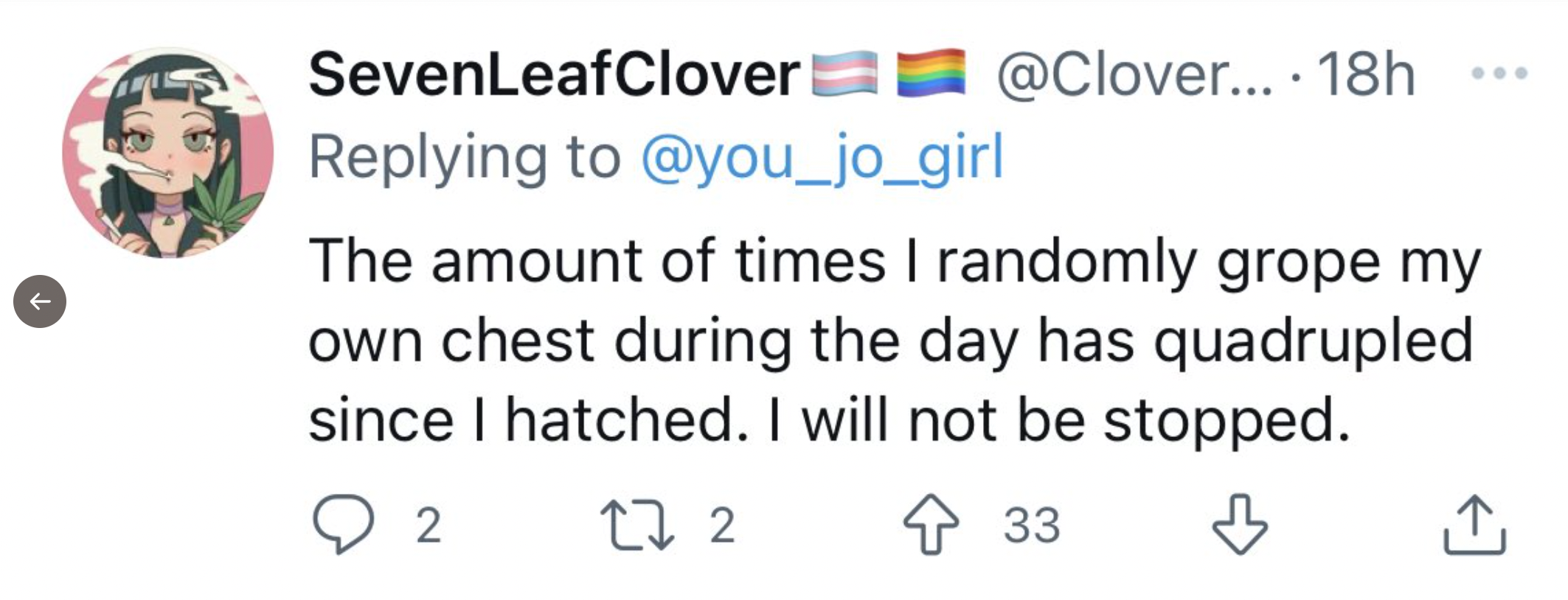The width and height of the screenshot is (1568, 600).
Task: Select the sentence "I will not be stopped."
Action: tap(1059, 419)
